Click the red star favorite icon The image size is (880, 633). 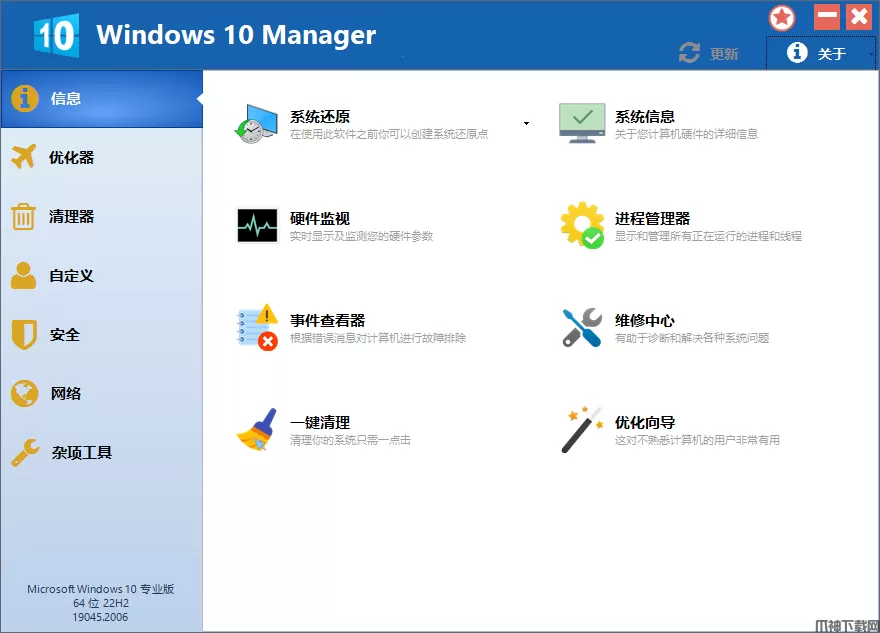(x=782, y=19)
